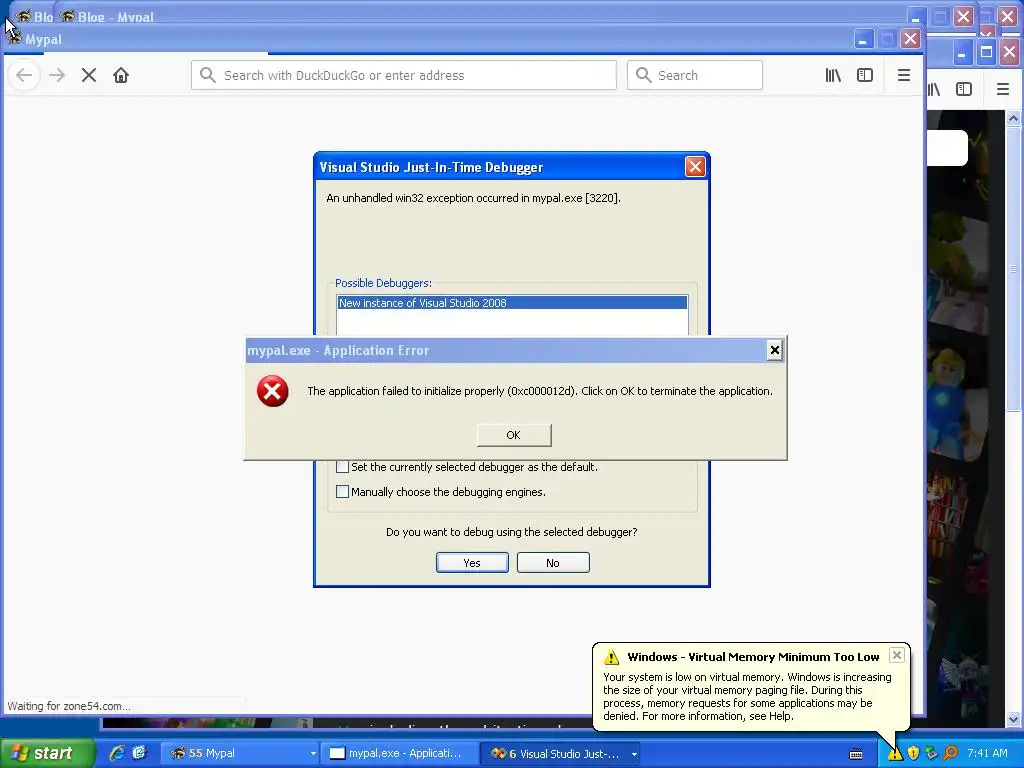The height and width of the screenshot is (768, 1024).
Task: Click the virtual memory warning balloon text
Action: [747, 697]
